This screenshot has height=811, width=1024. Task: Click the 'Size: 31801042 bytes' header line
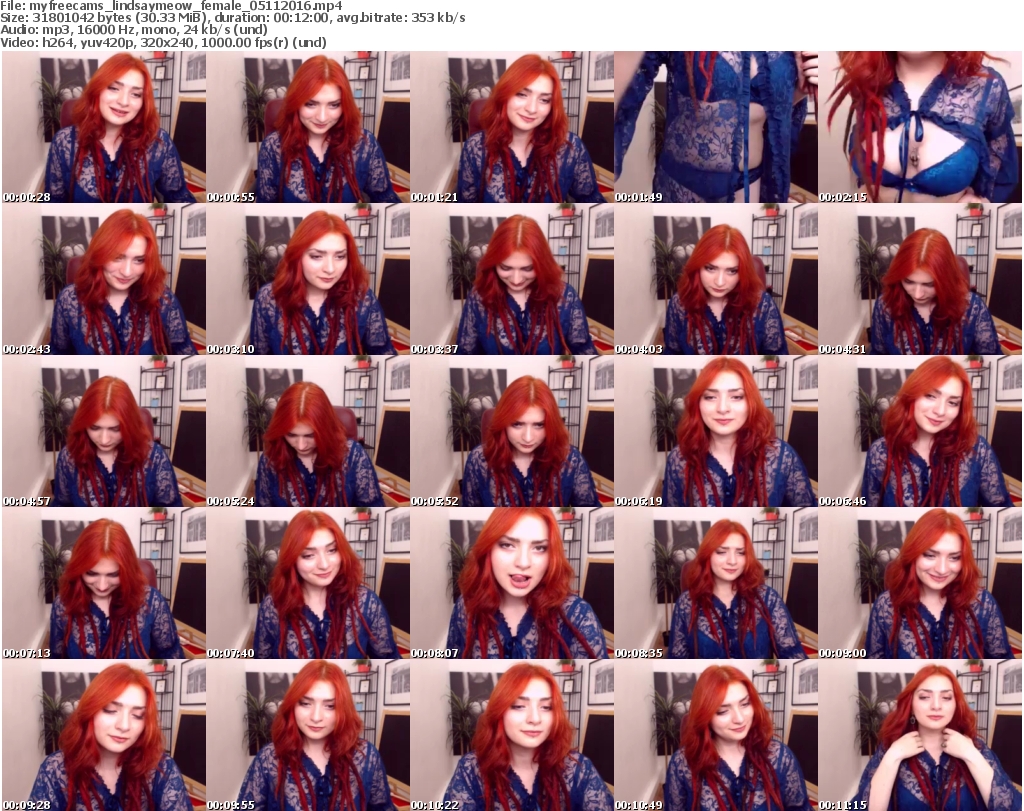(x=232, y=18)
